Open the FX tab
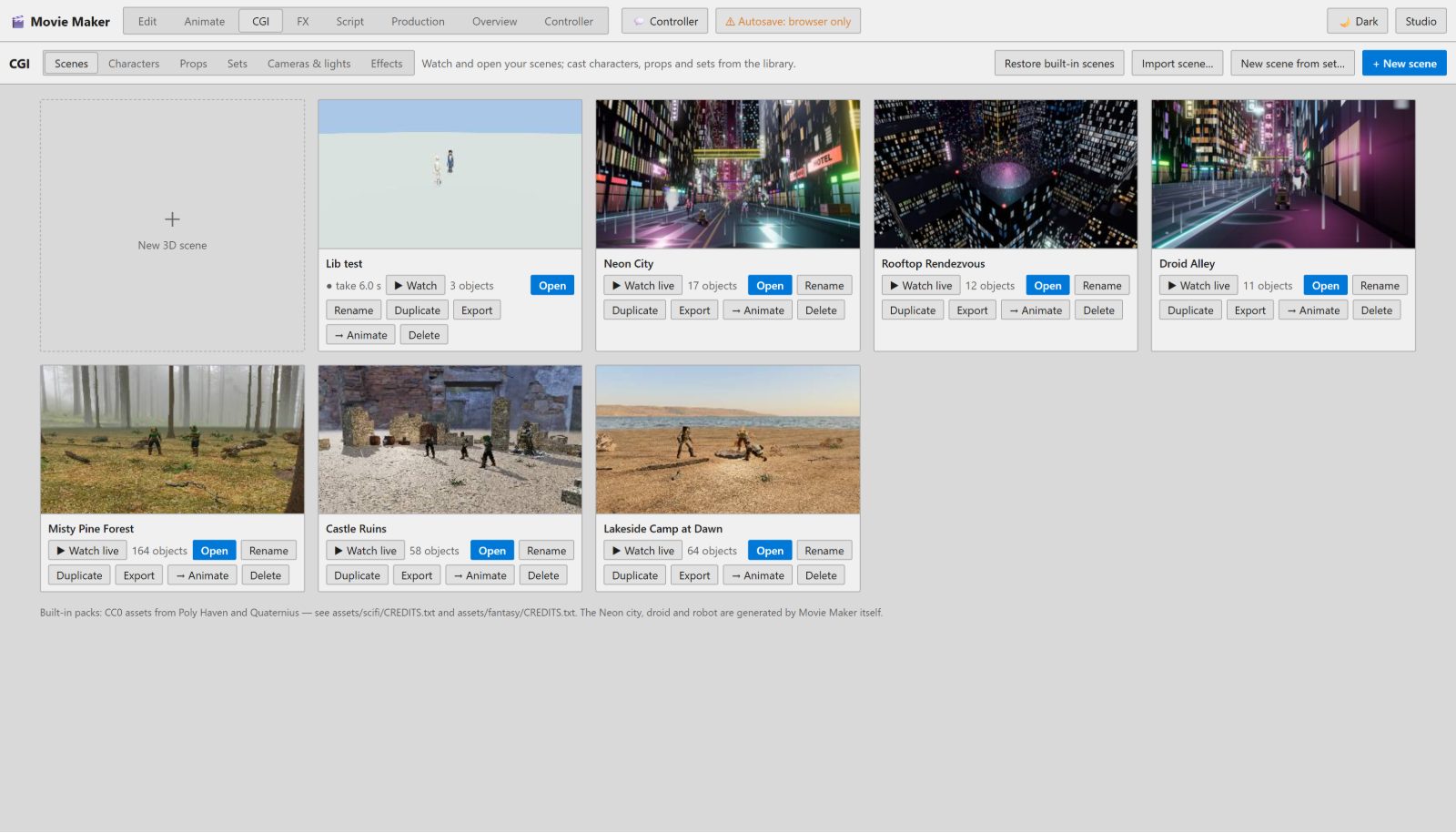The image size is (1456, 833). (303, 21)
